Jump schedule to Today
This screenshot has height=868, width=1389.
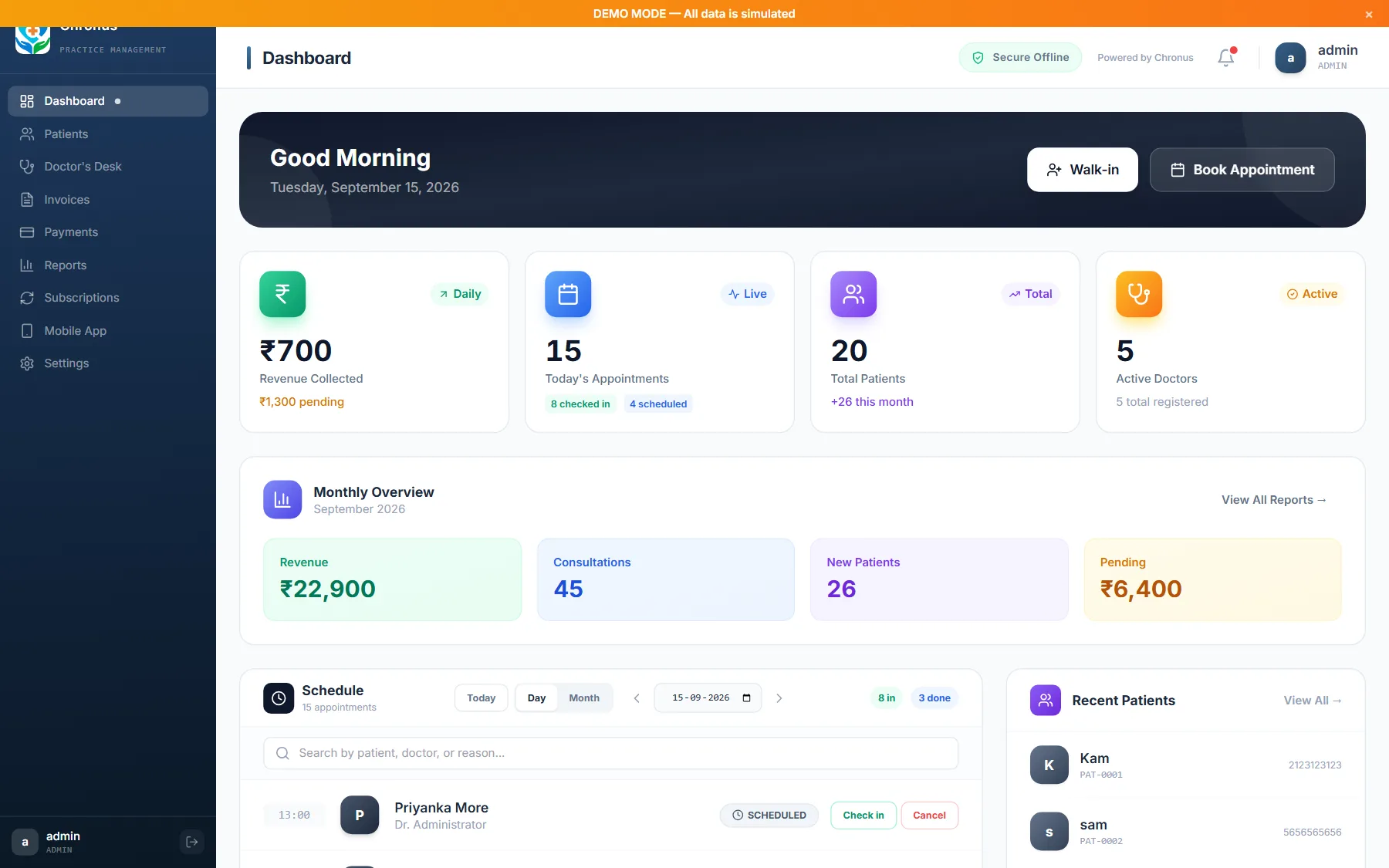pos(482,698)
